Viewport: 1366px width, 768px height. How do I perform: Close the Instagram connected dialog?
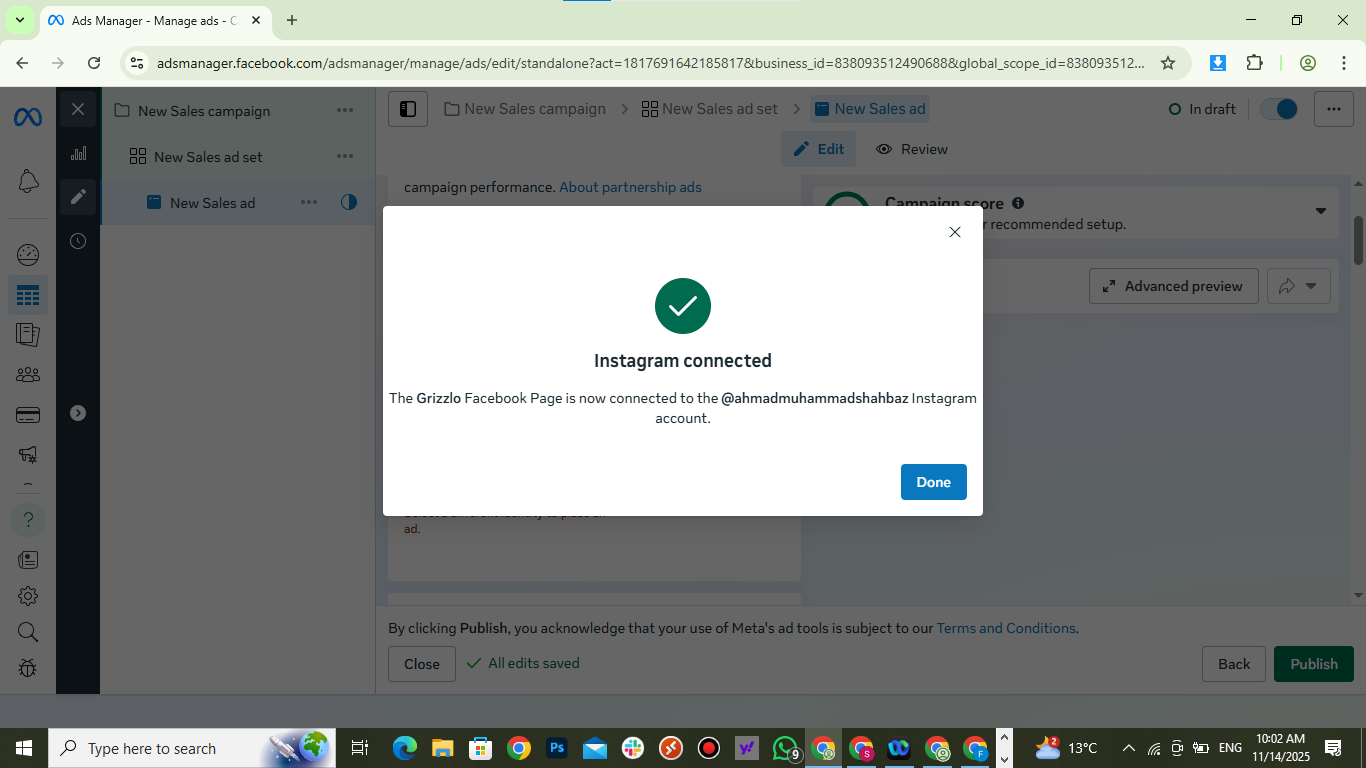[954, 232]
